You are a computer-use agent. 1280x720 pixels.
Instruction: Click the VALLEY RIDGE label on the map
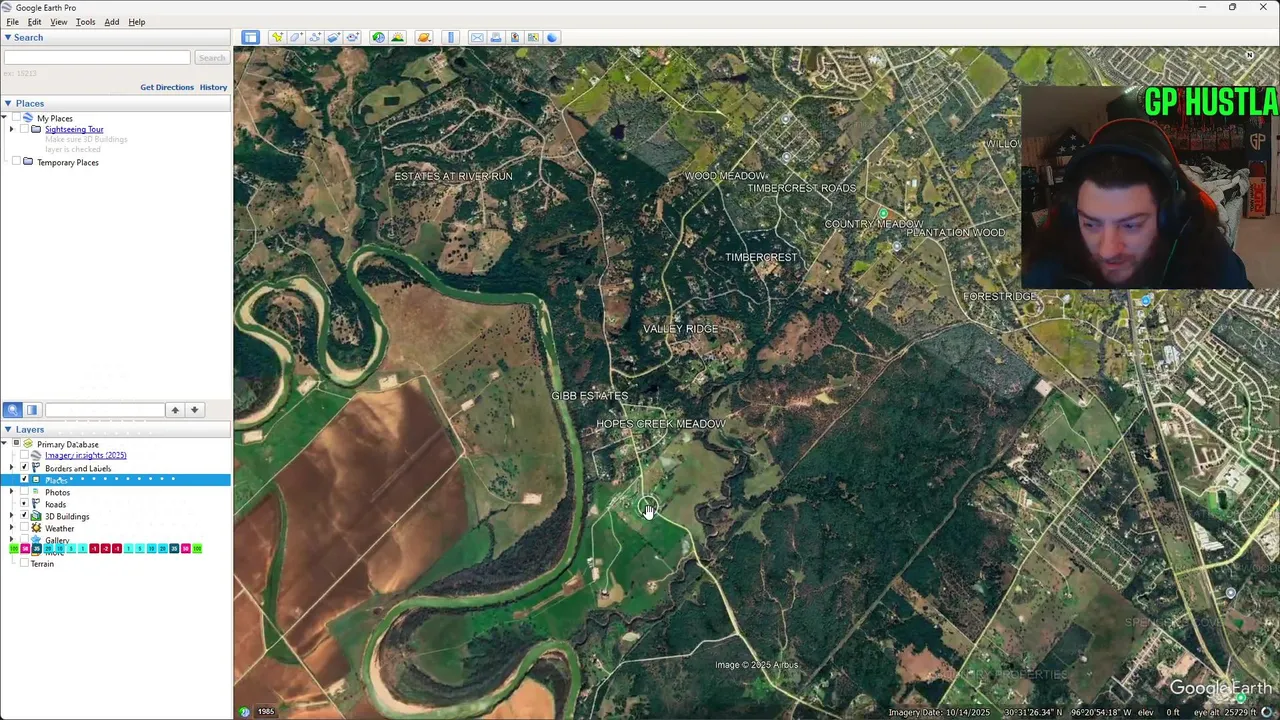tap(680, 329)
